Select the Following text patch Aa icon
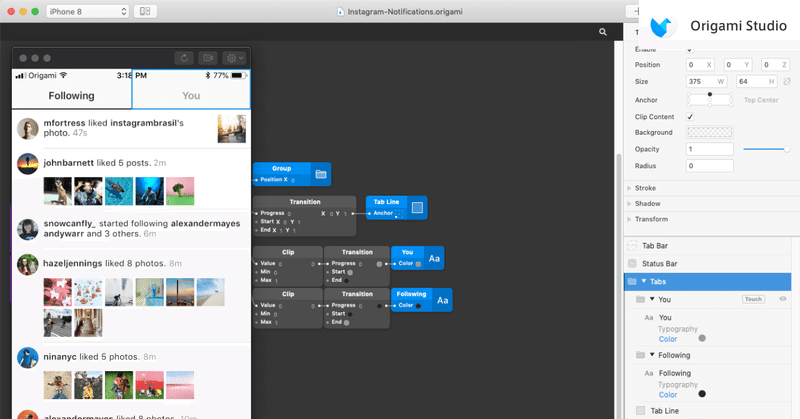Image resolution: width=800 pixels, height=419 pixels. (442, 300)
